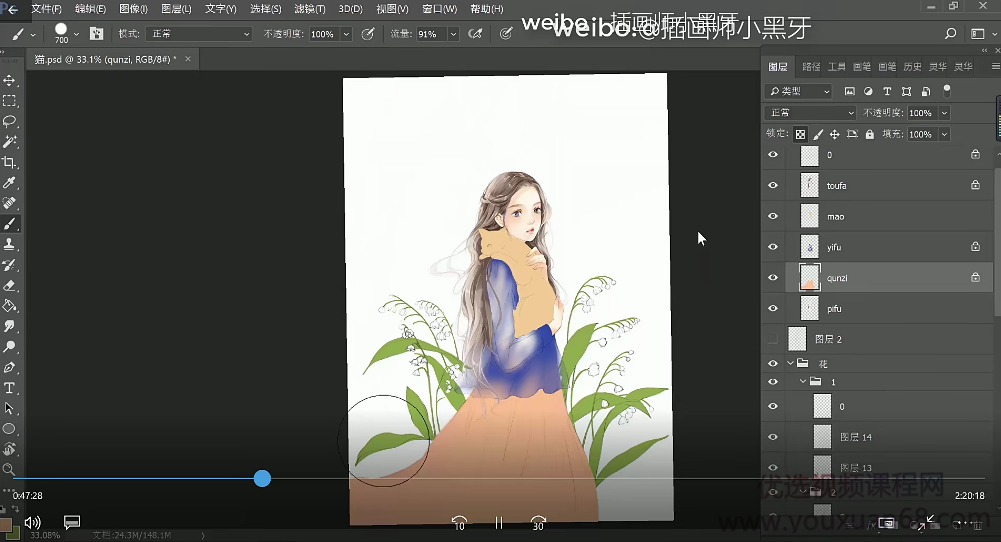The image size is (1001, 542).
Task: Choose the Eyedropper tool
Action: pos(10,183)
